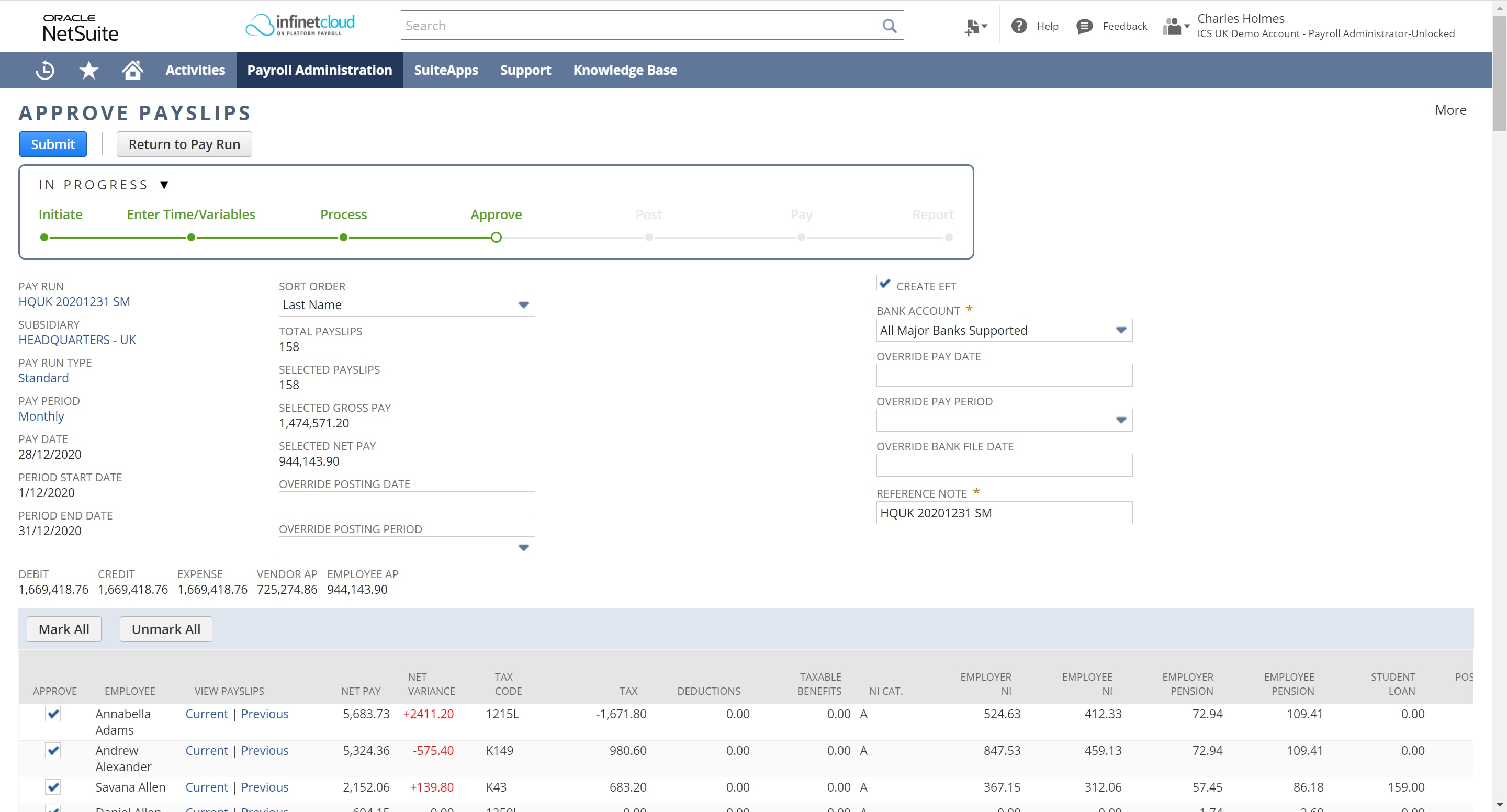Click the search magnifier icon
Viewport: 1507px width, 812px height.
889,26
